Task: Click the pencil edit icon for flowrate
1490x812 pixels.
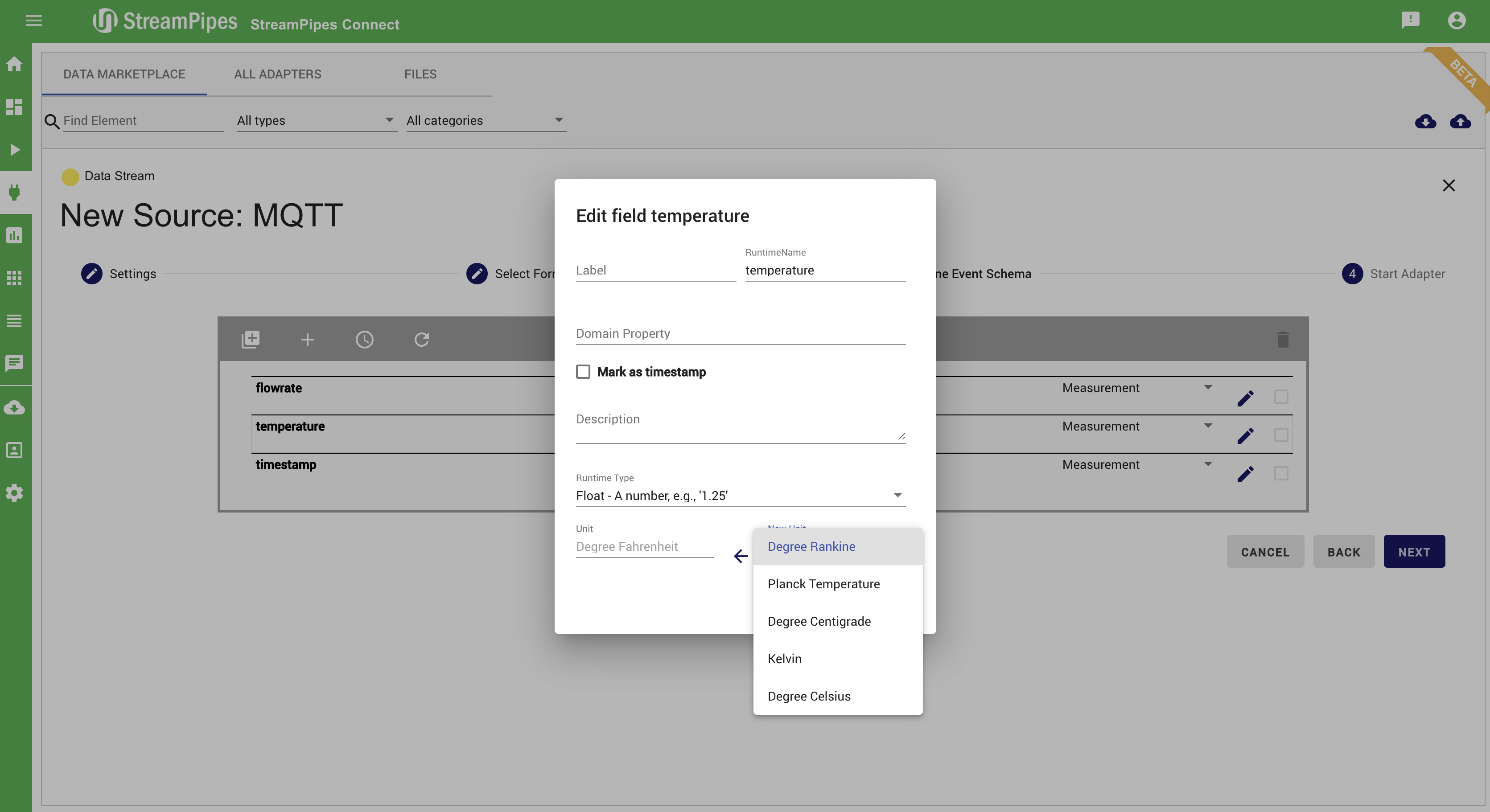Action: [1245, 398]
